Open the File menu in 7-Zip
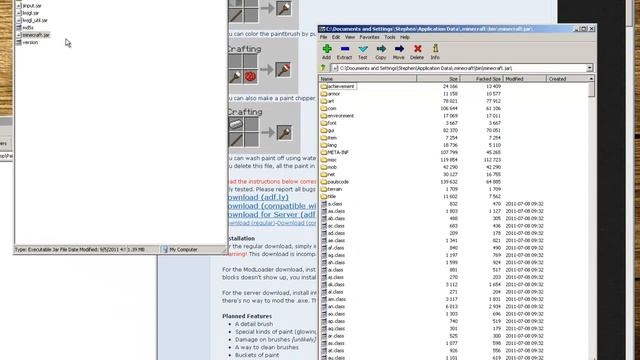The image size is (640, 360). click(x=323, y=37)
